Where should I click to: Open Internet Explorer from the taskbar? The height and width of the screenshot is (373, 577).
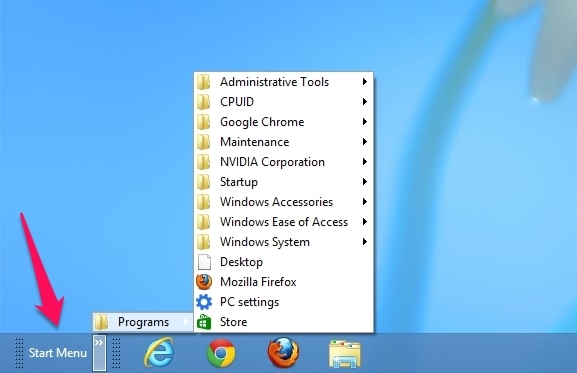(x=159, y=352)
